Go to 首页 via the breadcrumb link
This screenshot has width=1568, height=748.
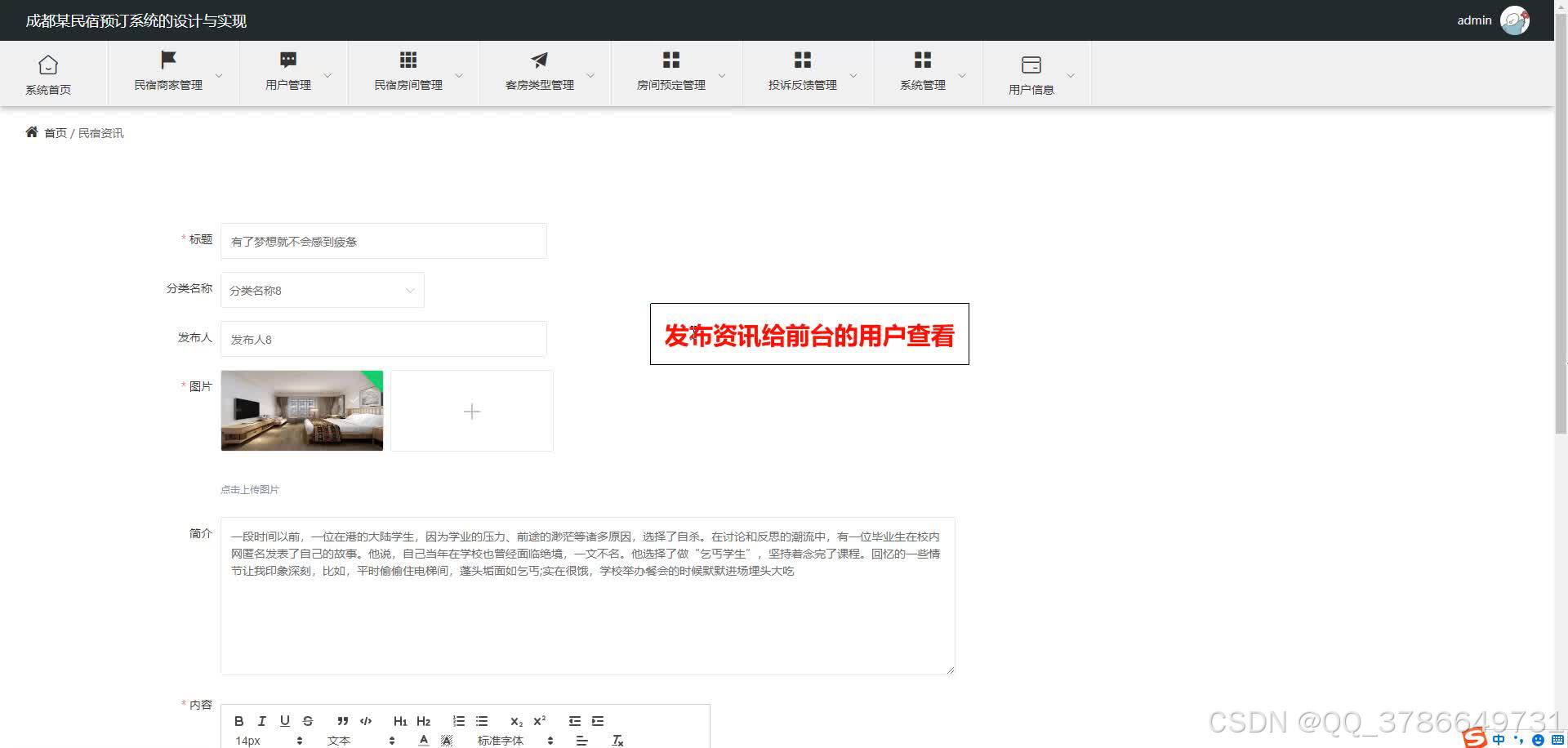[x=56, y=133]
